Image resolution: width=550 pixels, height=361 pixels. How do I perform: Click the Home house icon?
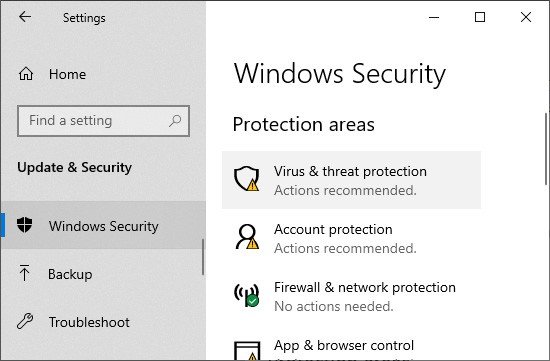pos(26,74)
